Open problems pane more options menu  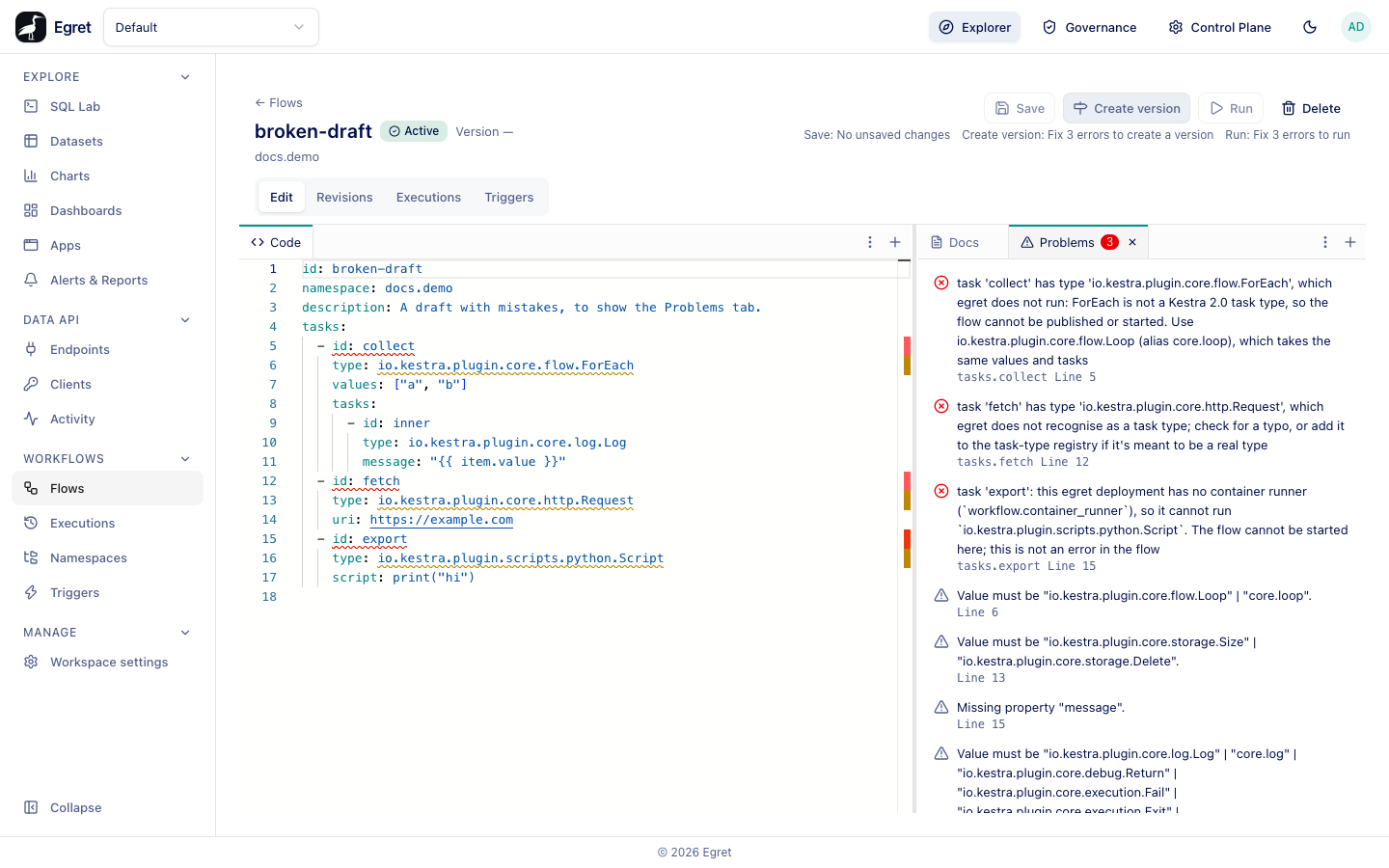(1325, 243)
